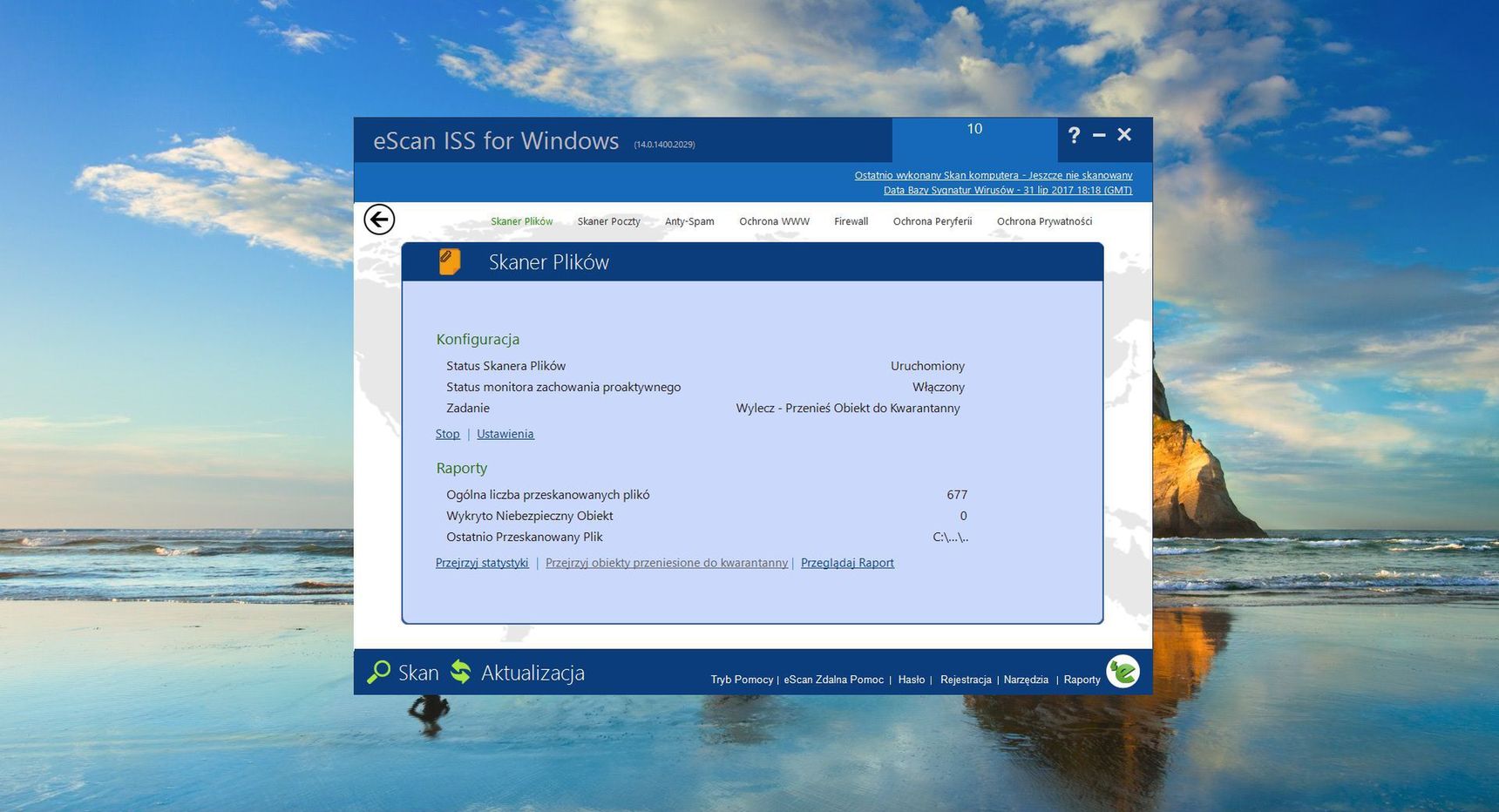
Task: Go back using the arrow icon
Action: [379, 220]
